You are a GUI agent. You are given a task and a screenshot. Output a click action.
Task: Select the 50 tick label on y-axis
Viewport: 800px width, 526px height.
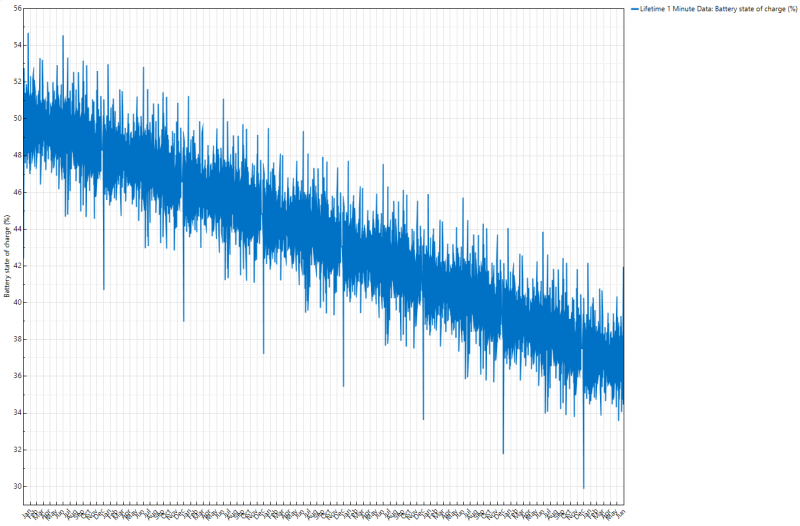(17, 118)
